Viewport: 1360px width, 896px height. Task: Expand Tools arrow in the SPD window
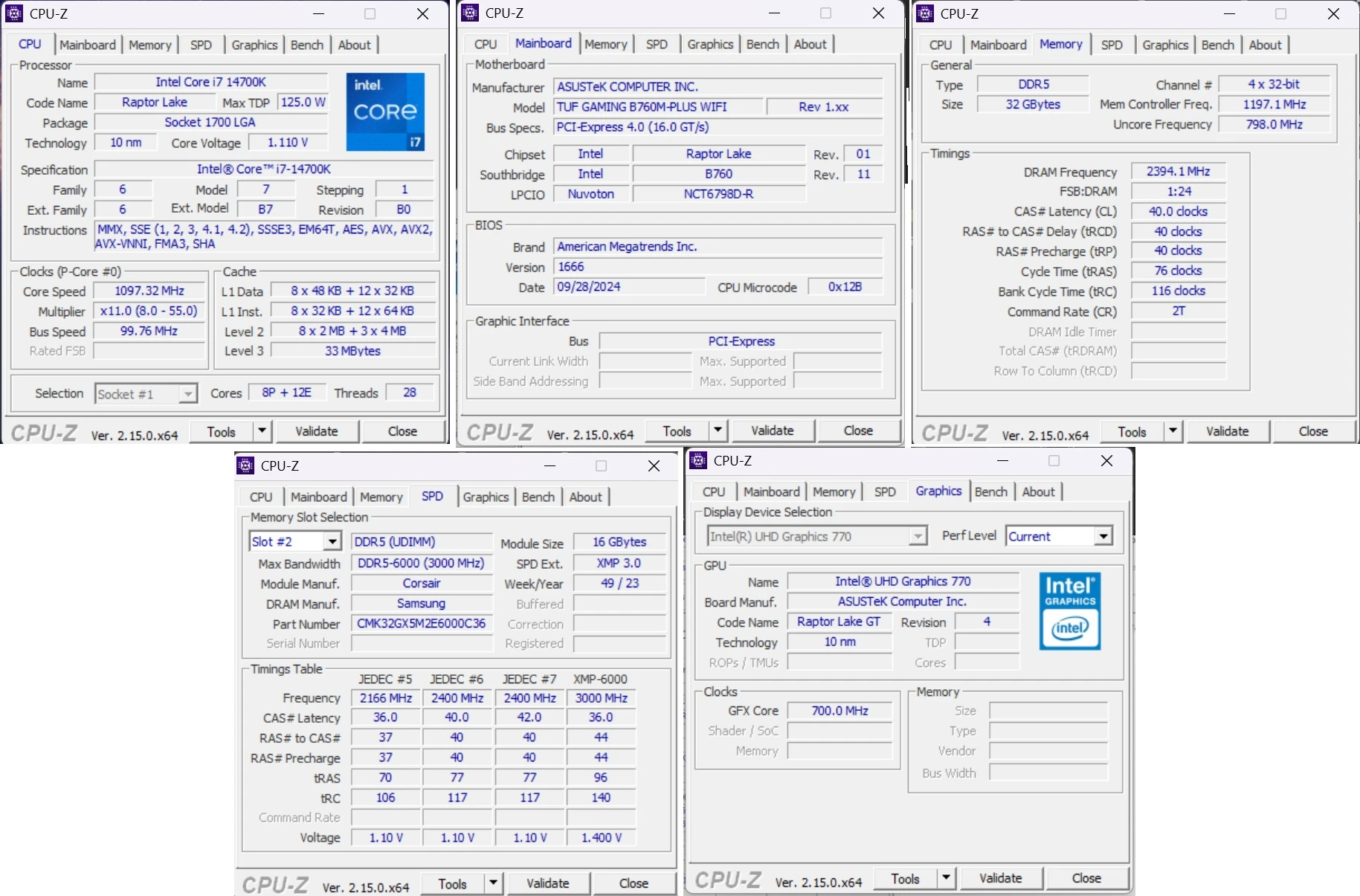click(x=493, y=883)
